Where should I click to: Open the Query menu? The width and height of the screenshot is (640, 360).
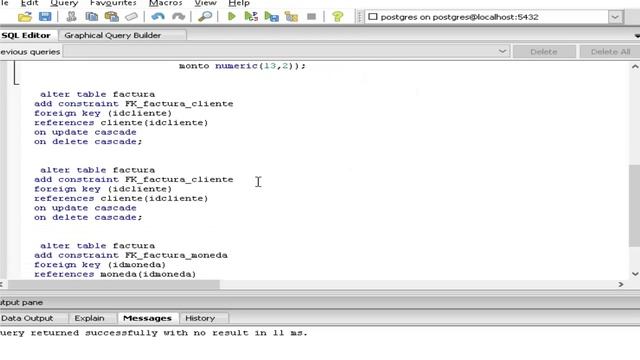(64, 3)
